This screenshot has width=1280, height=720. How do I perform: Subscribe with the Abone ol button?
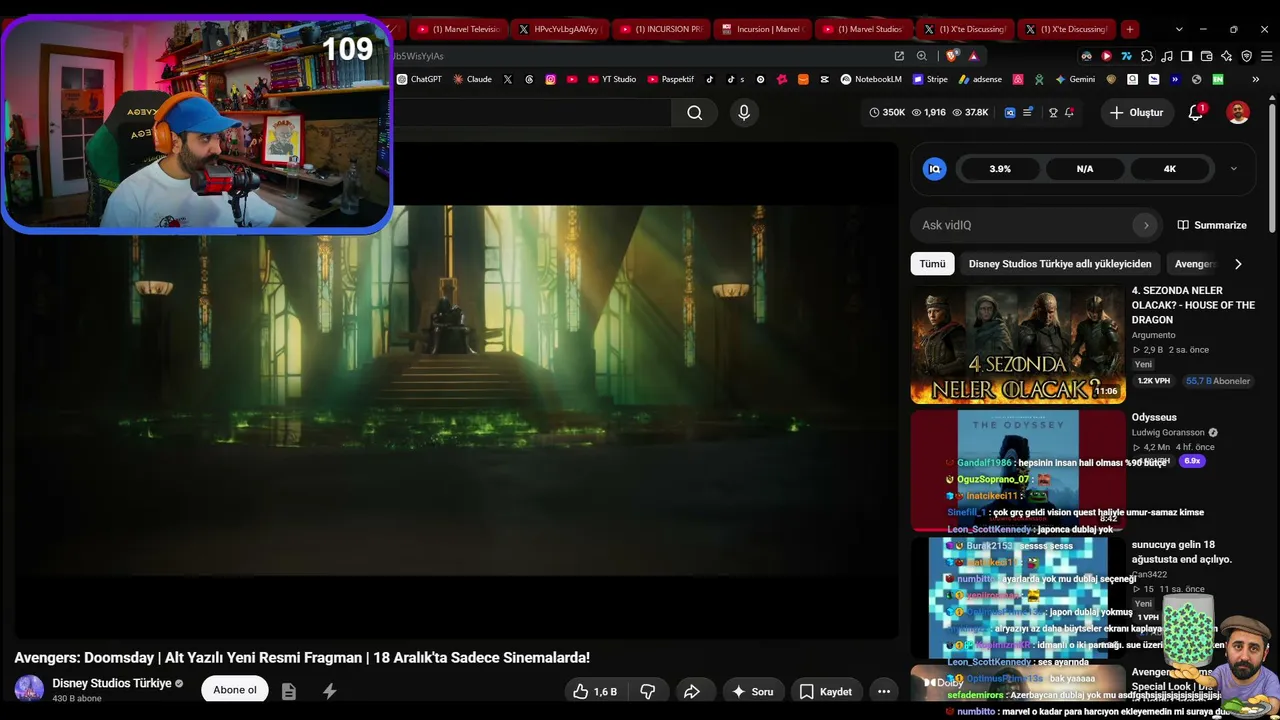pyautogui.click(x=235, y=690)
